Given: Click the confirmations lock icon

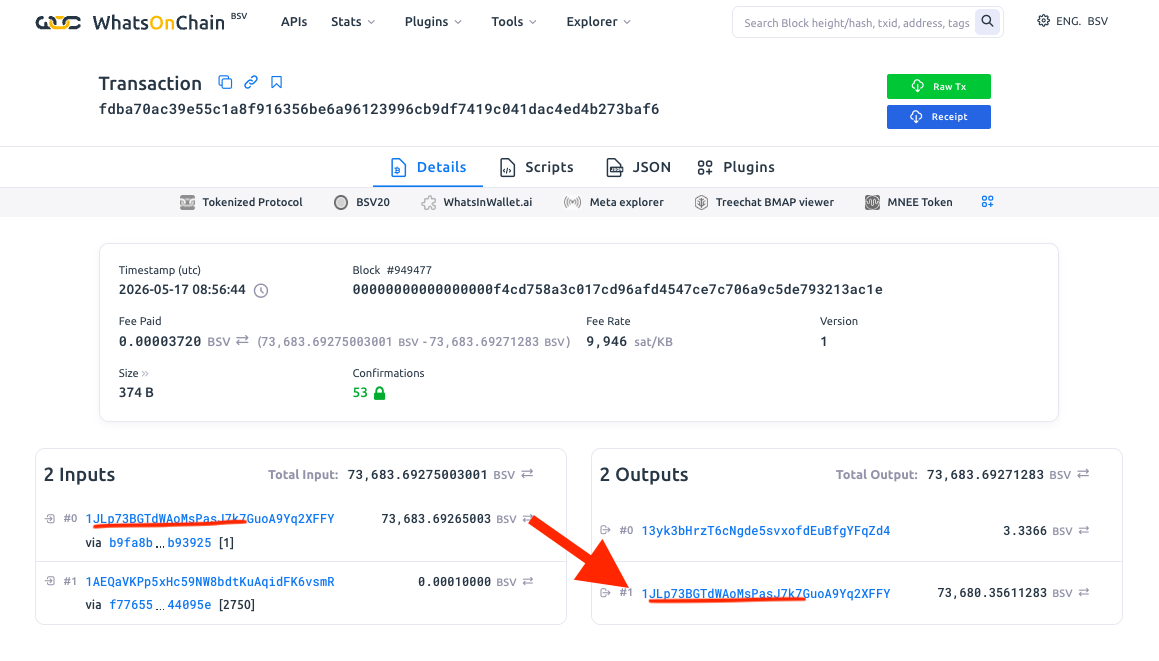Looking at the screenshot, I should click(379, 393).
